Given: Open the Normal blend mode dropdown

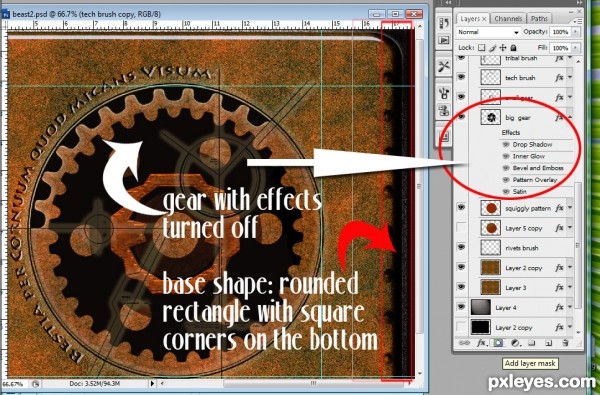Looking at the screenshot, I should pyautogui.click(x=488, y=32).
